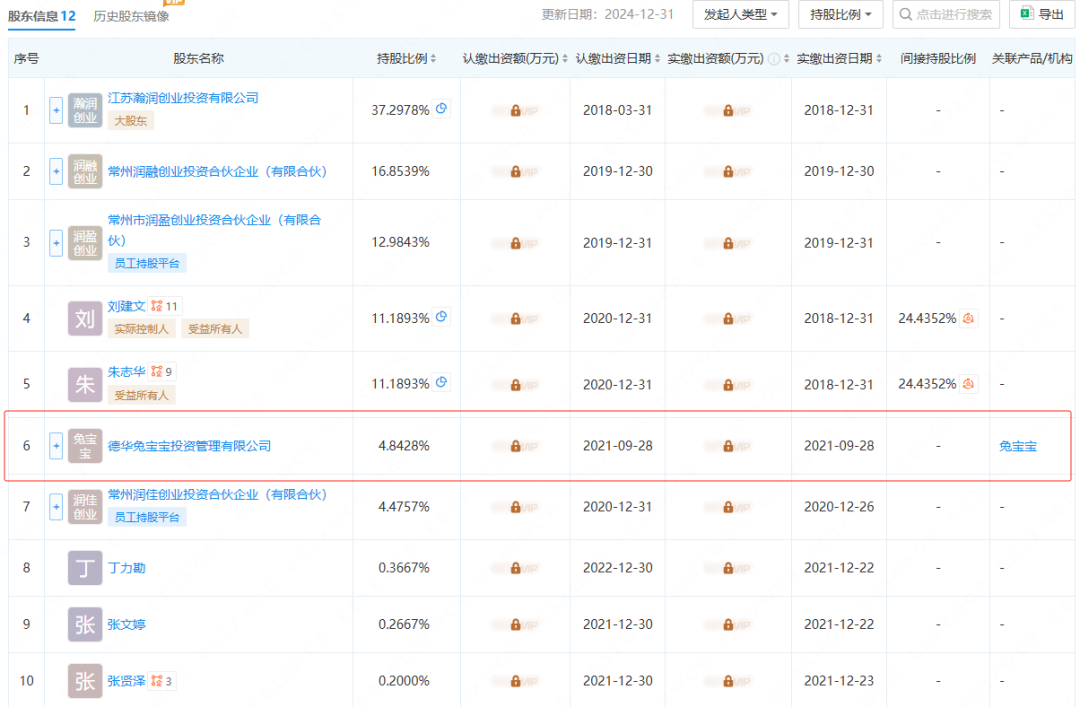Open the 持股比例 dropdown filter
1080x707 pixels.
(840, 14)
